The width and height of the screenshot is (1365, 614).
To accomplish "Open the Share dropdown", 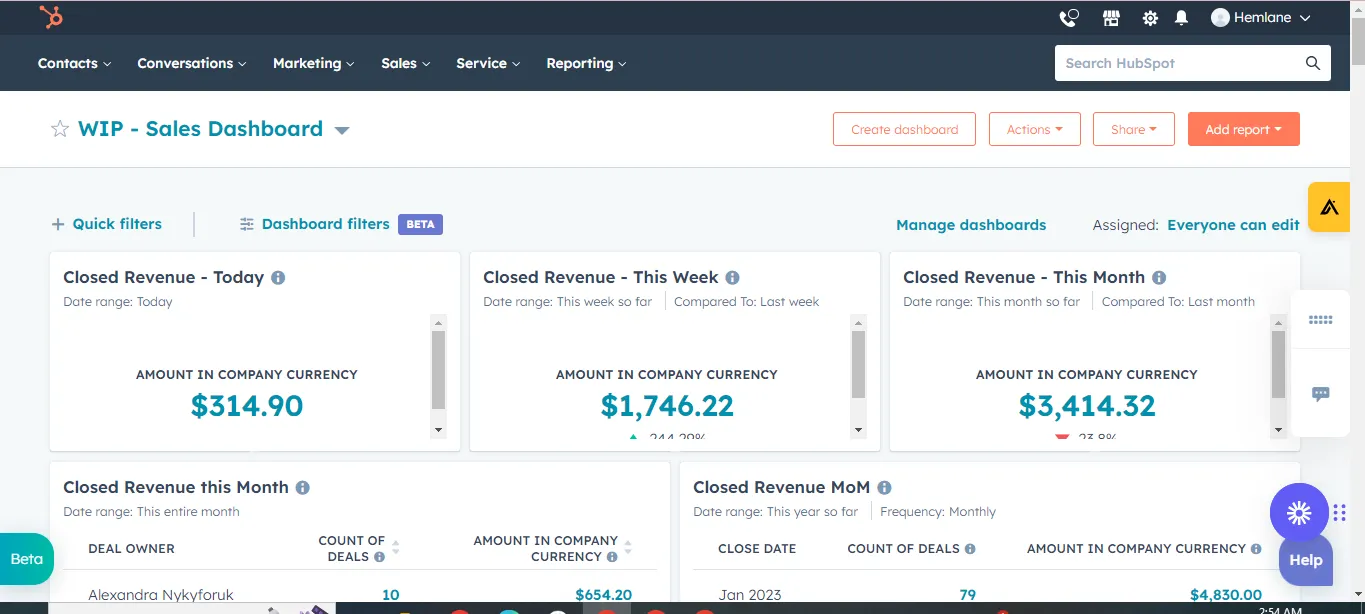I will (x=1133, y=129).
